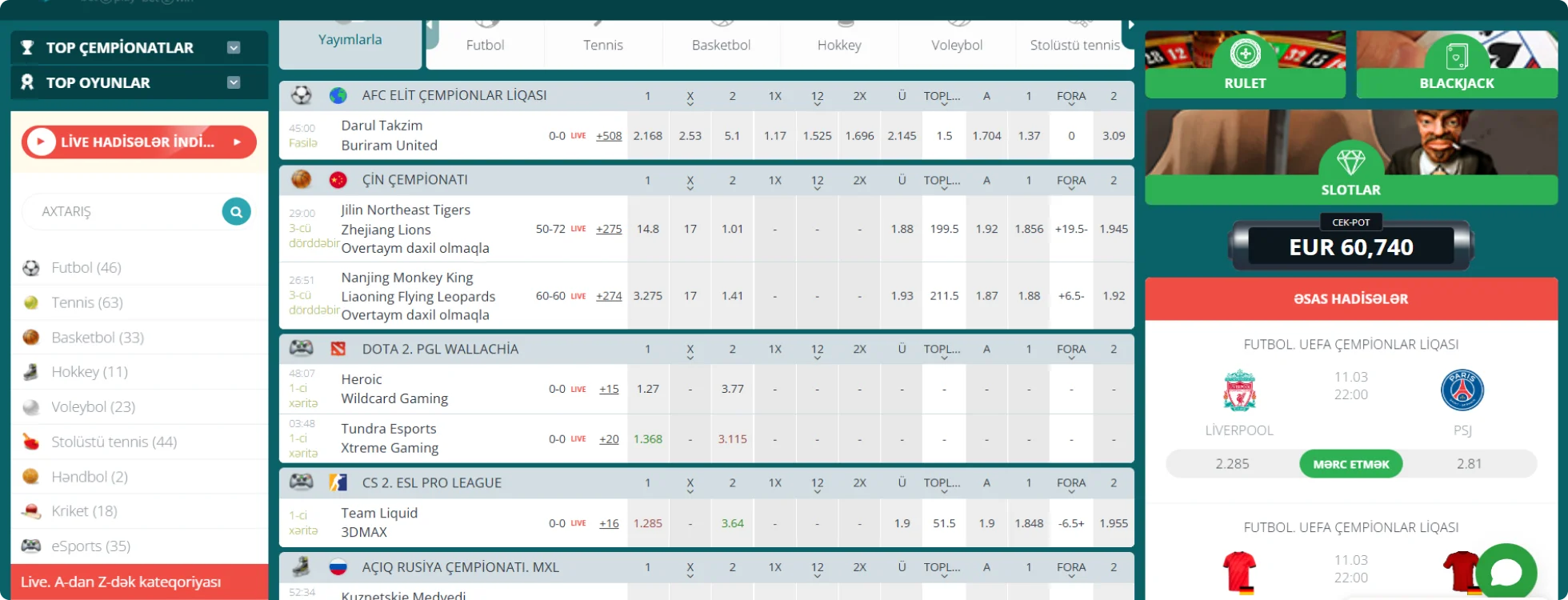
Task: Click the CS 2 logo icon
Action: pos(338,482)
